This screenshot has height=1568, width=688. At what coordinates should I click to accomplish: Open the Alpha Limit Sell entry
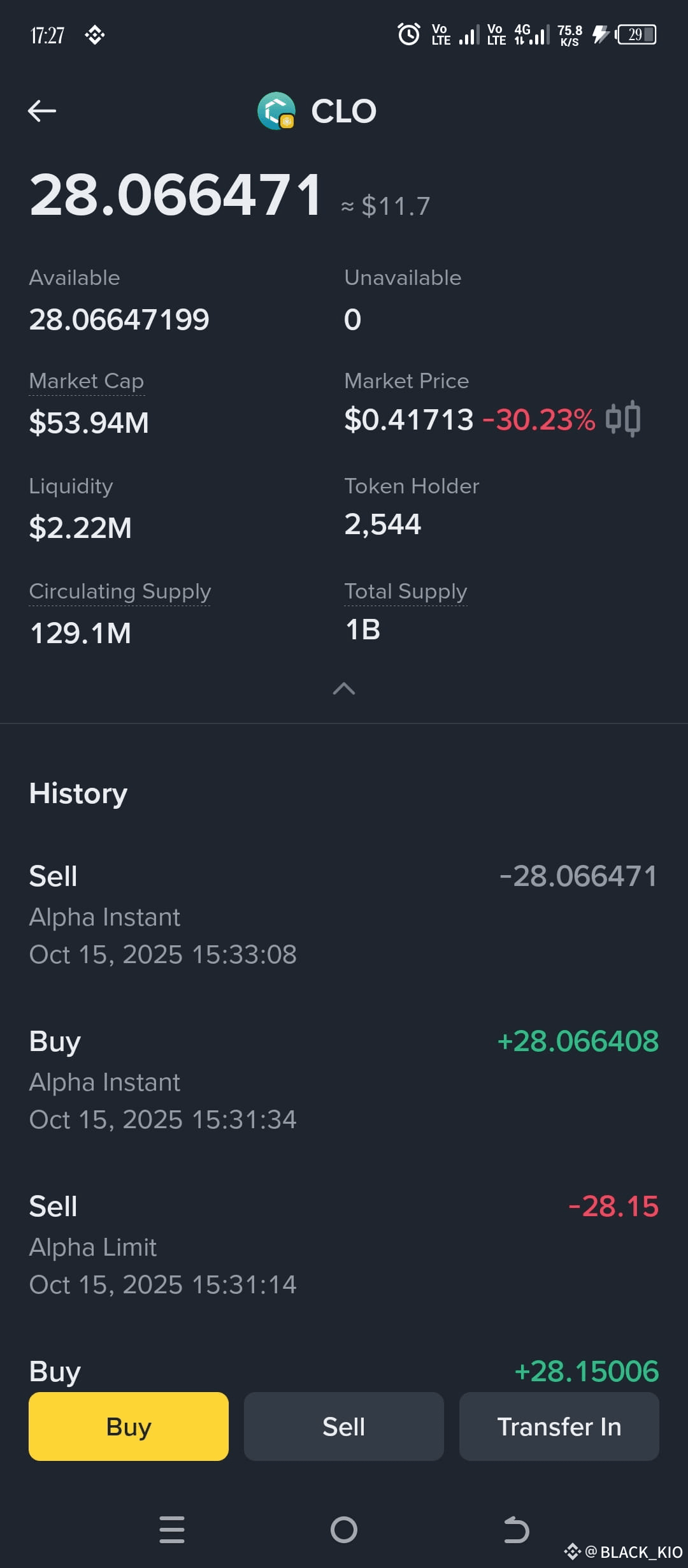pos(344,1245)
